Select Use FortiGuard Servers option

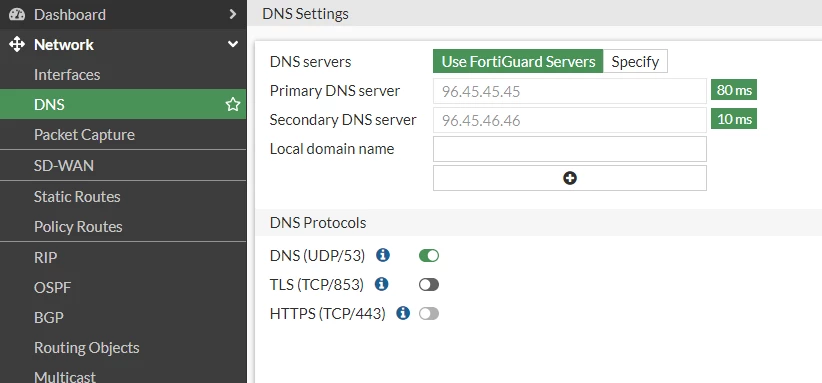[518, 61]
